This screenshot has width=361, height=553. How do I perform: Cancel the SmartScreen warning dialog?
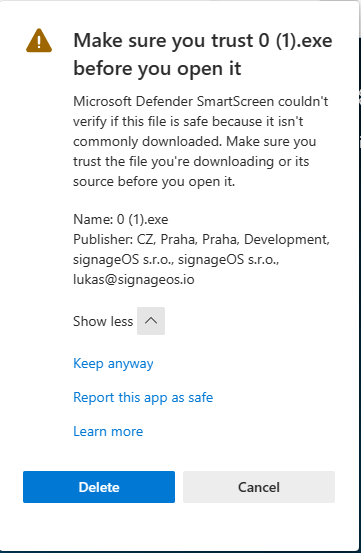point(259,487)
